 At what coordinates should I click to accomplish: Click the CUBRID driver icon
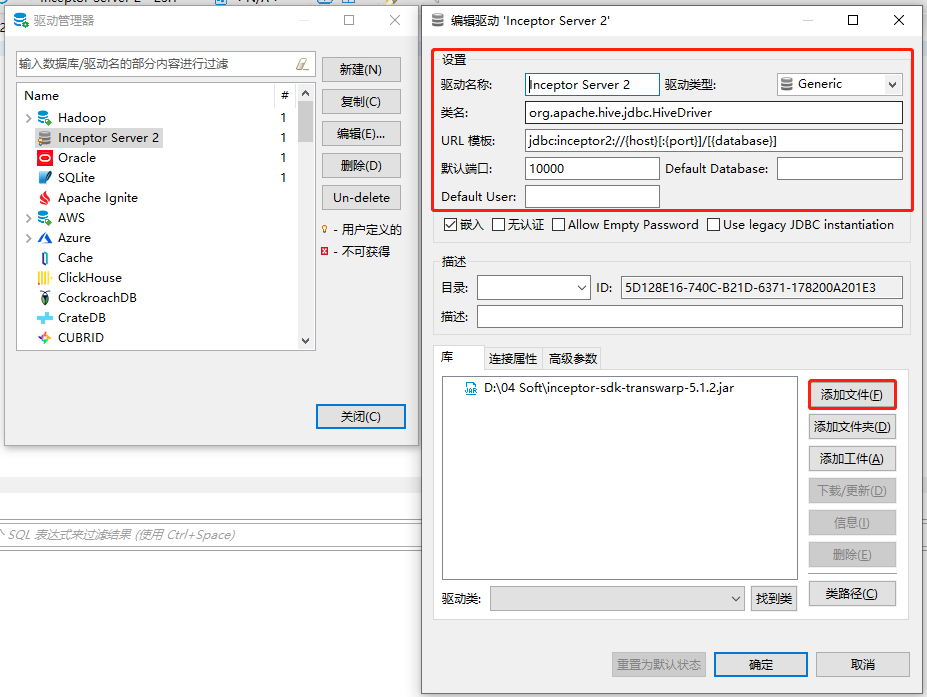coord(44,338)
